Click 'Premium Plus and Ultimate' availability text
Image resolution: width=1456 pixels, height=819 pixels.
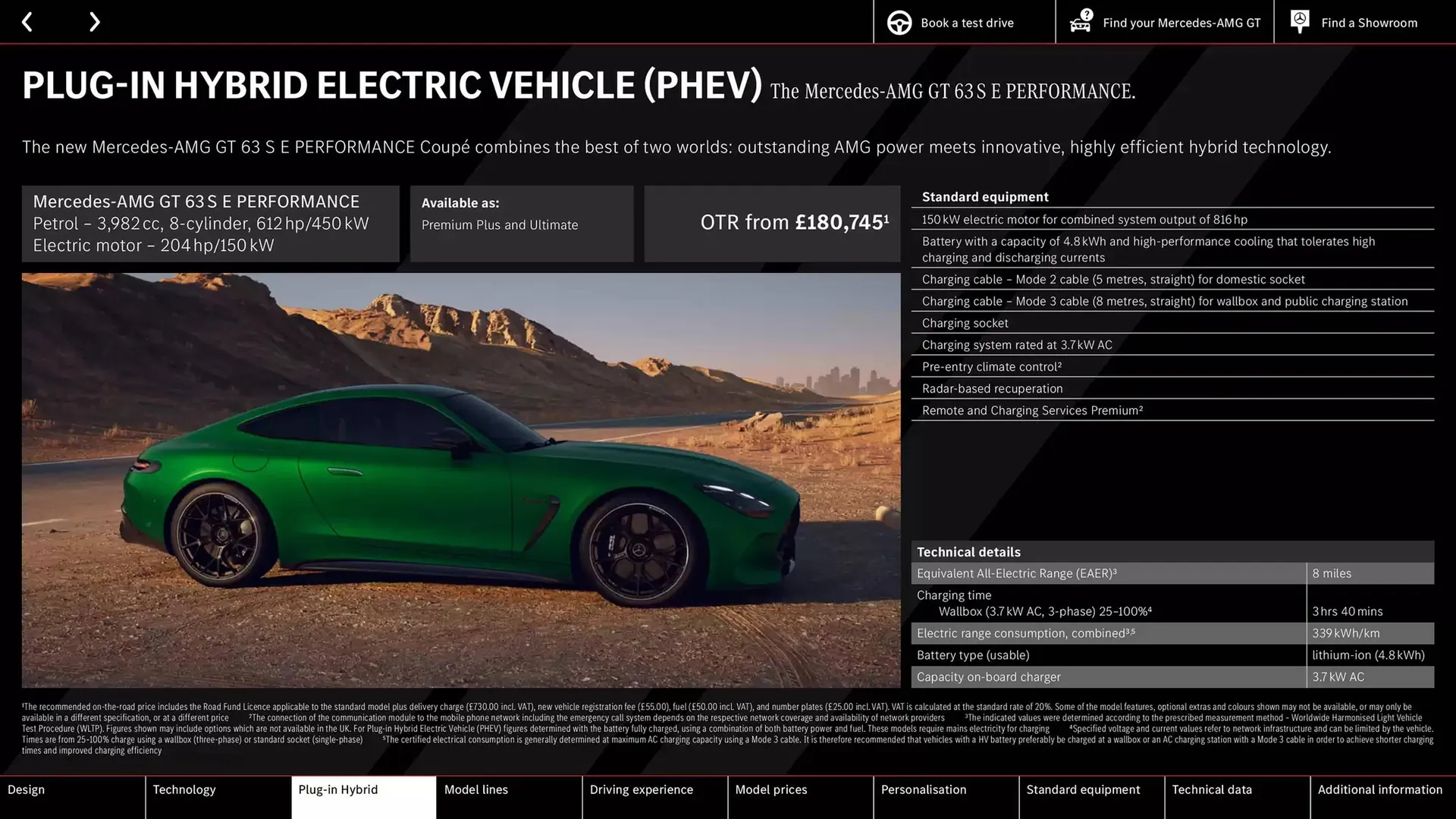[x=500, y=225]
